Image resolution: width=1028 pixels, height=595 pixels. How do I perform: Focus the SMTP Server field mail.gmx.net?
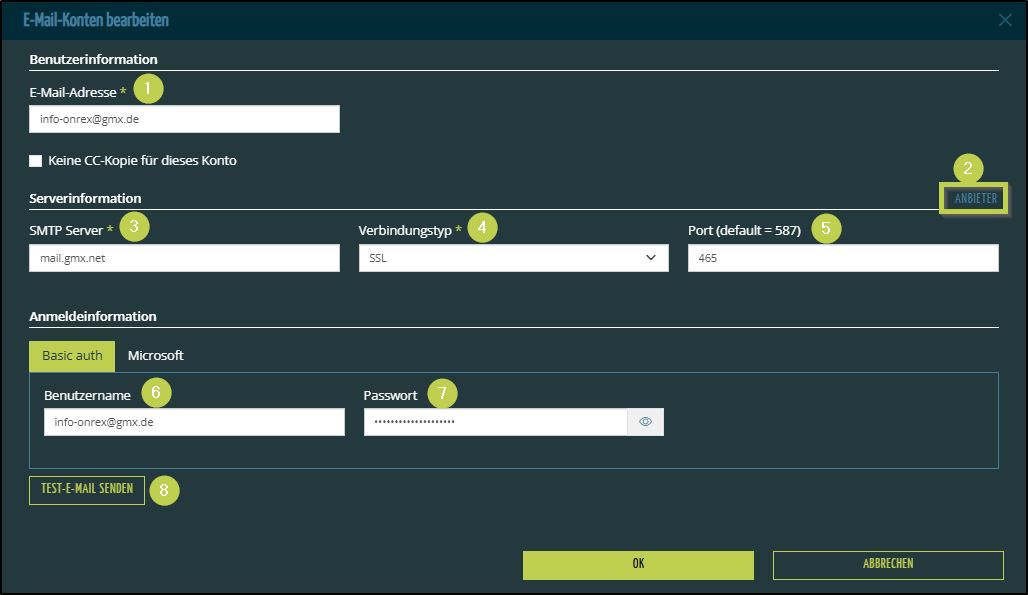(x=184, y=258)
